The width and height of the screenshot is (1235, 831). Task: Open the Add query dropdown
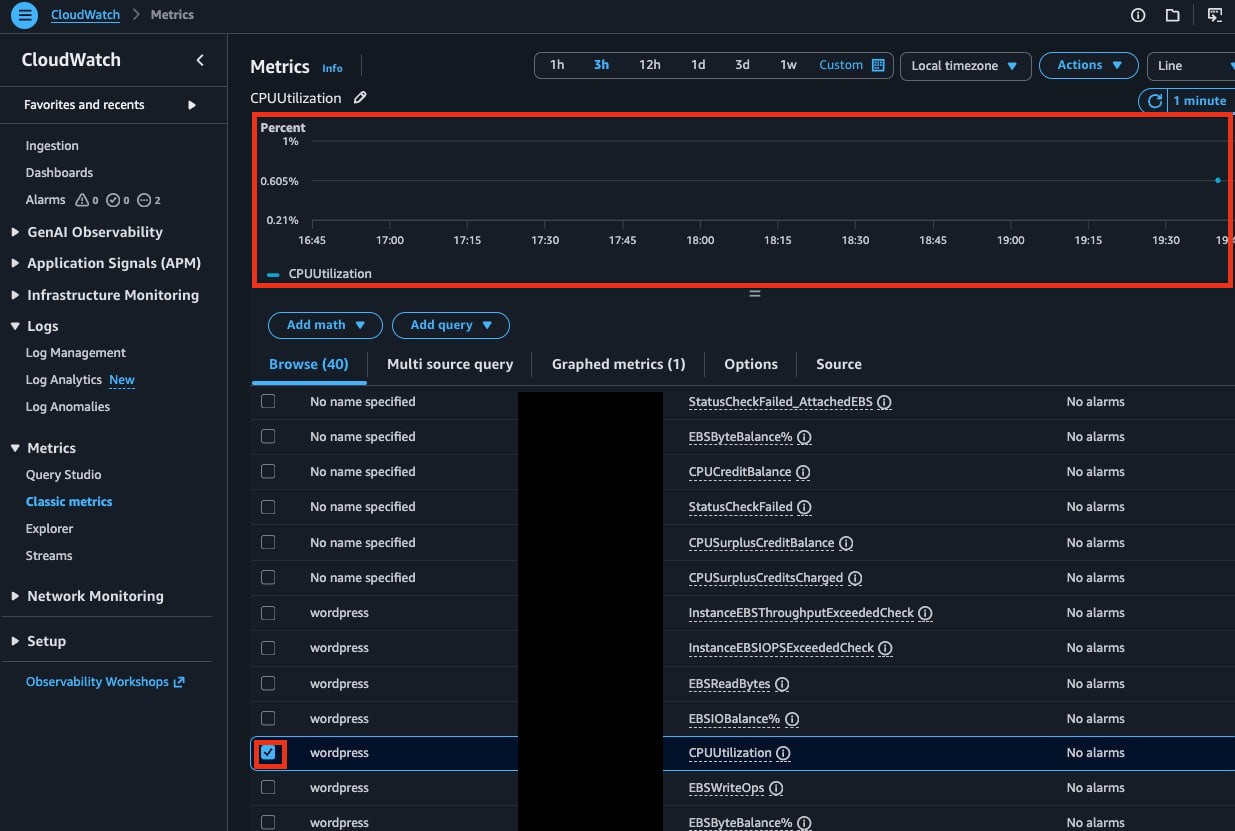tap(451, 325)
